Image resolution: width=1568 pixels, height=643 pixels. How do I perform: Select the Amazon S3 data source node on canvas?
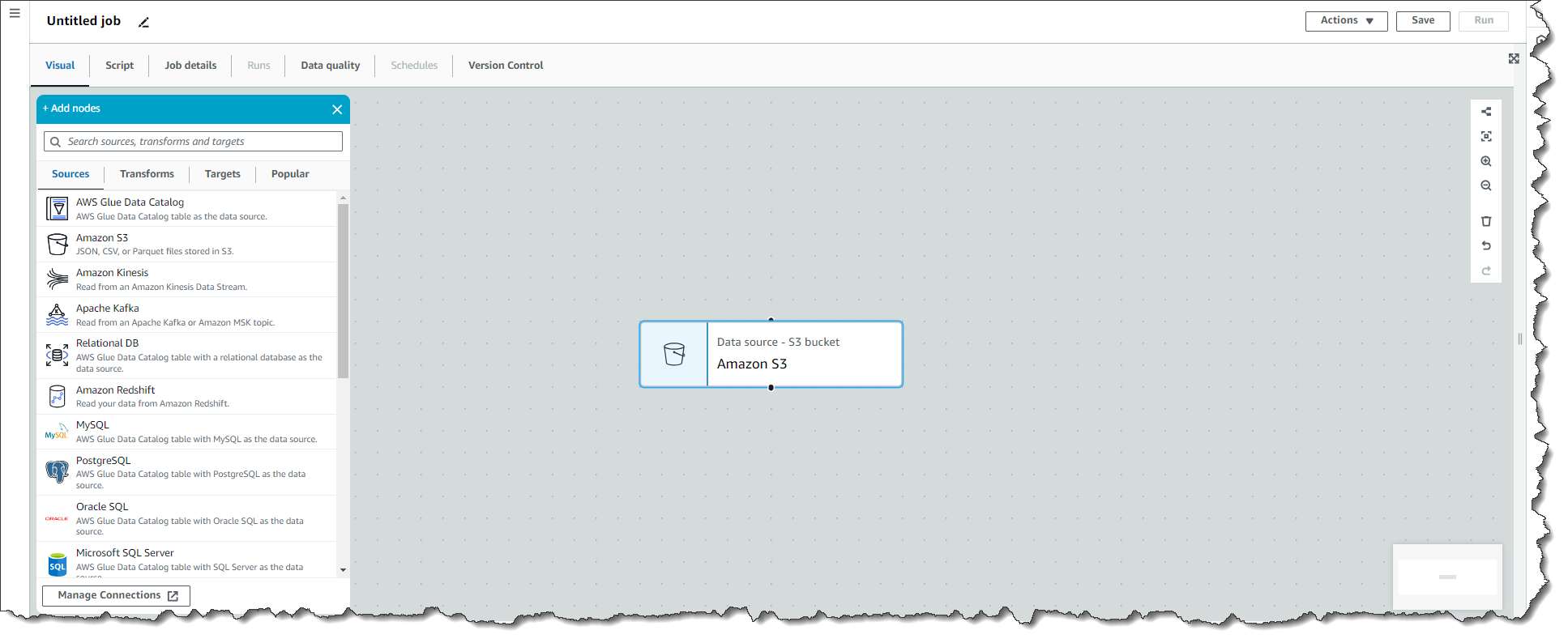coord(771,354)
